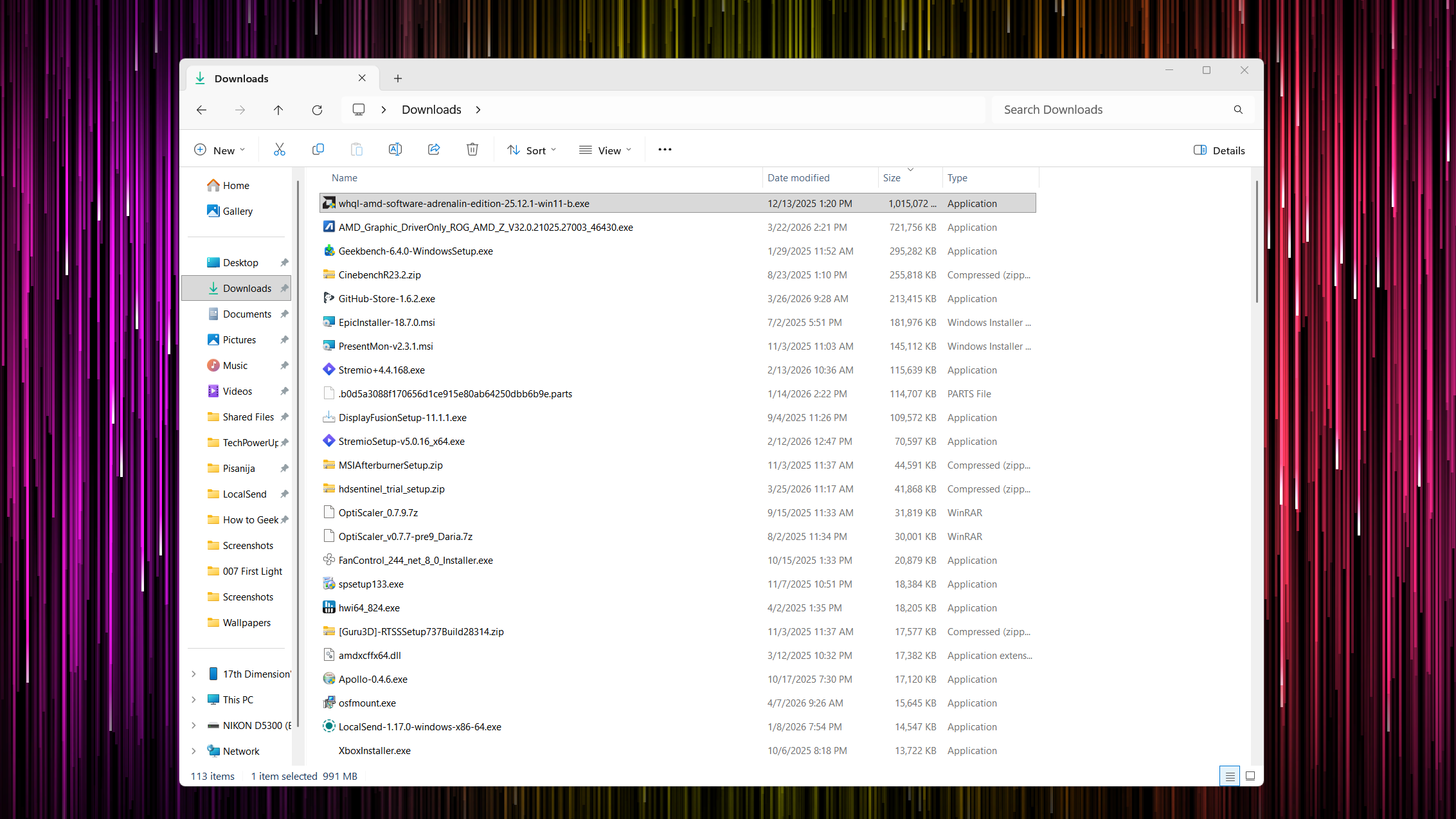
Task: Open the View dropdown
Action: tap(605, 150)
